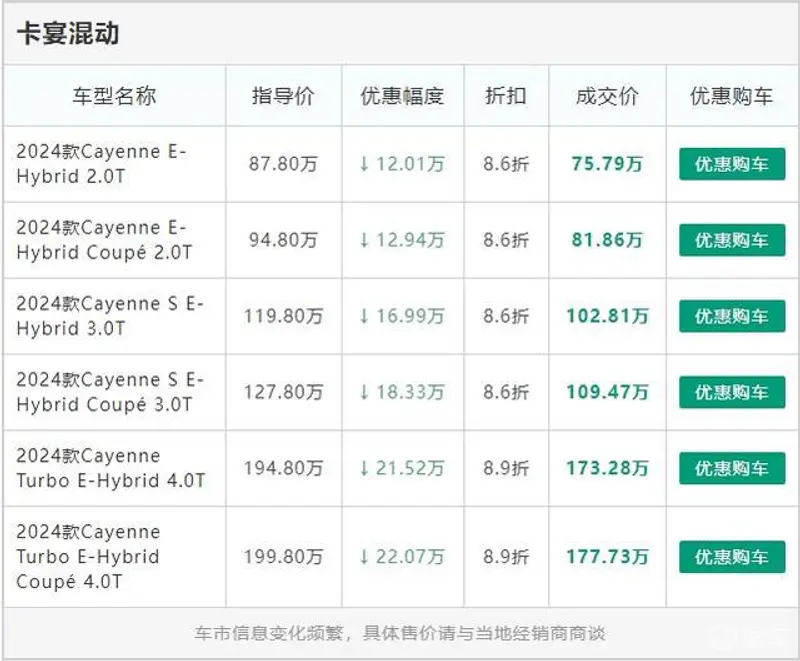Select model name Cayenne S E-Hybrid Coupé 3.0T

coord(110,392)
